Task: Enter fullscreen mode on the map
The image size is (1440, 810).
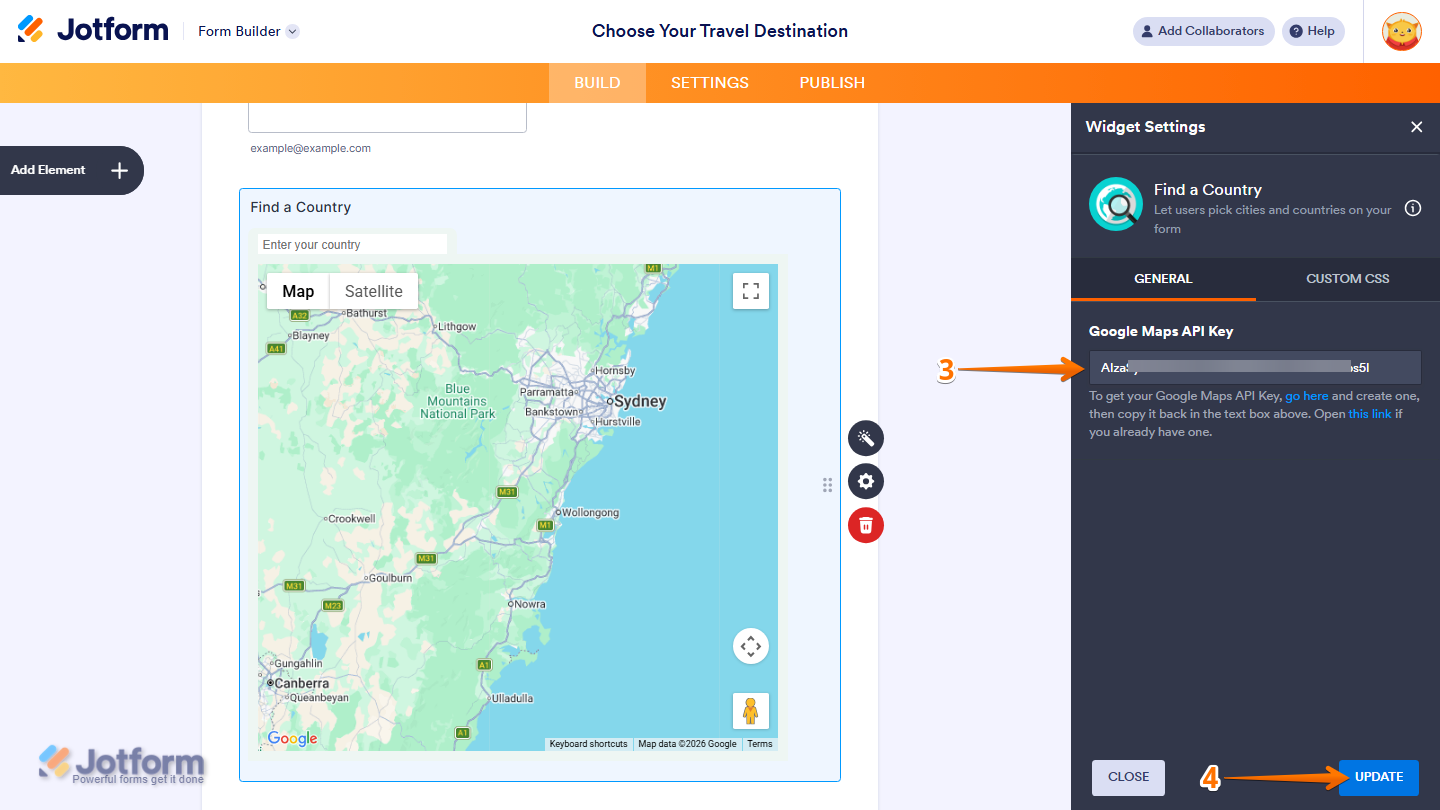Action: coord(751,291)
